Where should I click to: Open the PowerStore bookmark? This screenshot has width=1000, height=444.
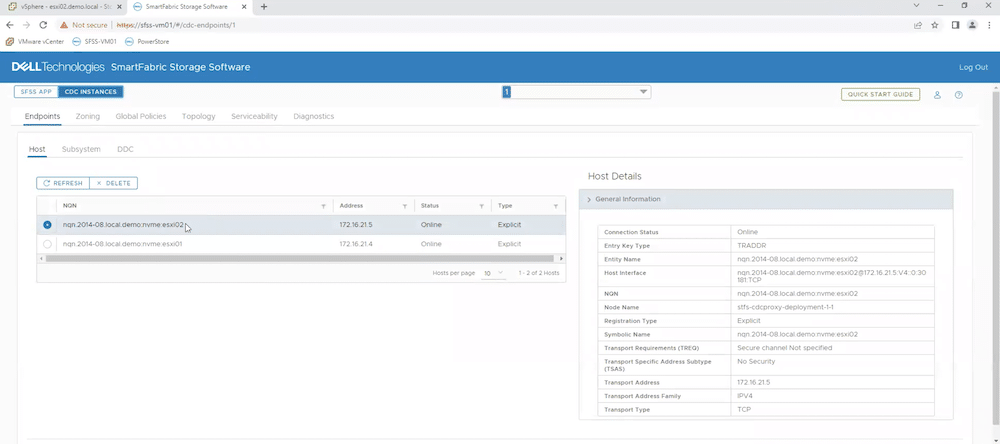coord(147,41)
